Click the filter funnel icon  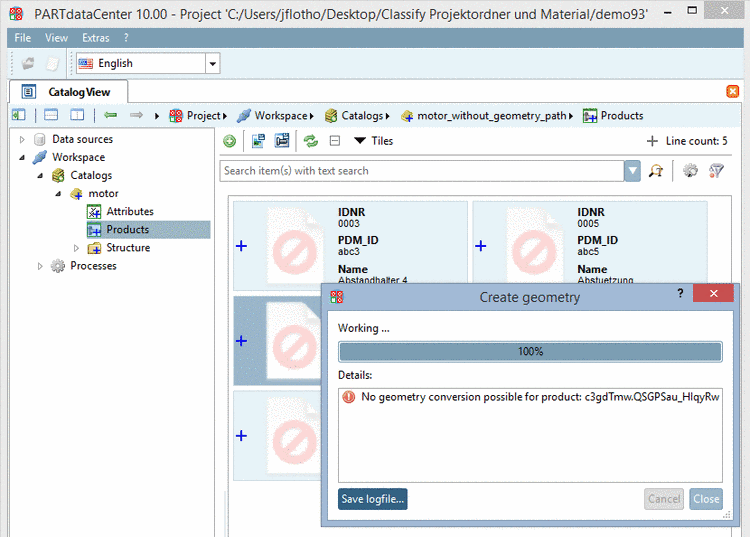[x=716, y=171]
